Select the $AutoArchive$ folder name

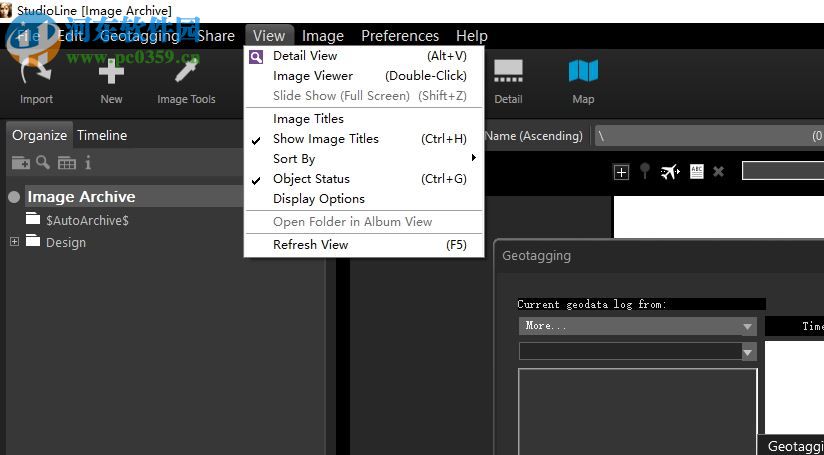coord(87,220)
